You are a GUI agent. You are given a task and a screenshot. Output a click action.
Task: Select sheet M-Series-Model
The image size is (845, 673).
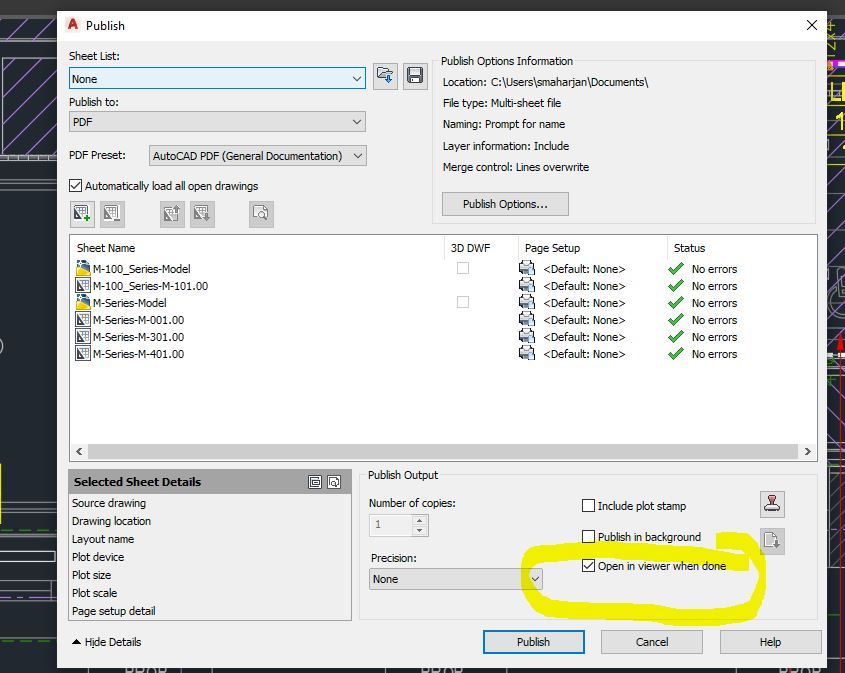tap(129, 302)
